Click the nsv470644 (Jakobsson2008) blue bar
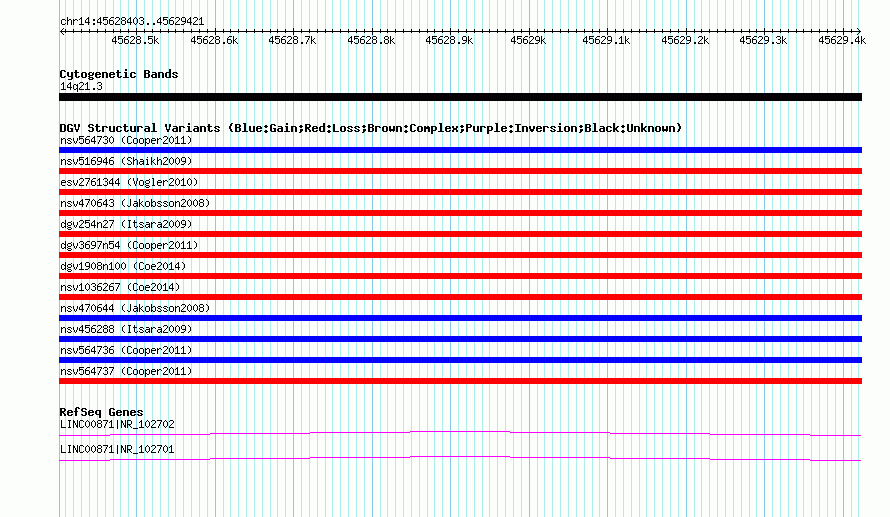 pos(460,318)
